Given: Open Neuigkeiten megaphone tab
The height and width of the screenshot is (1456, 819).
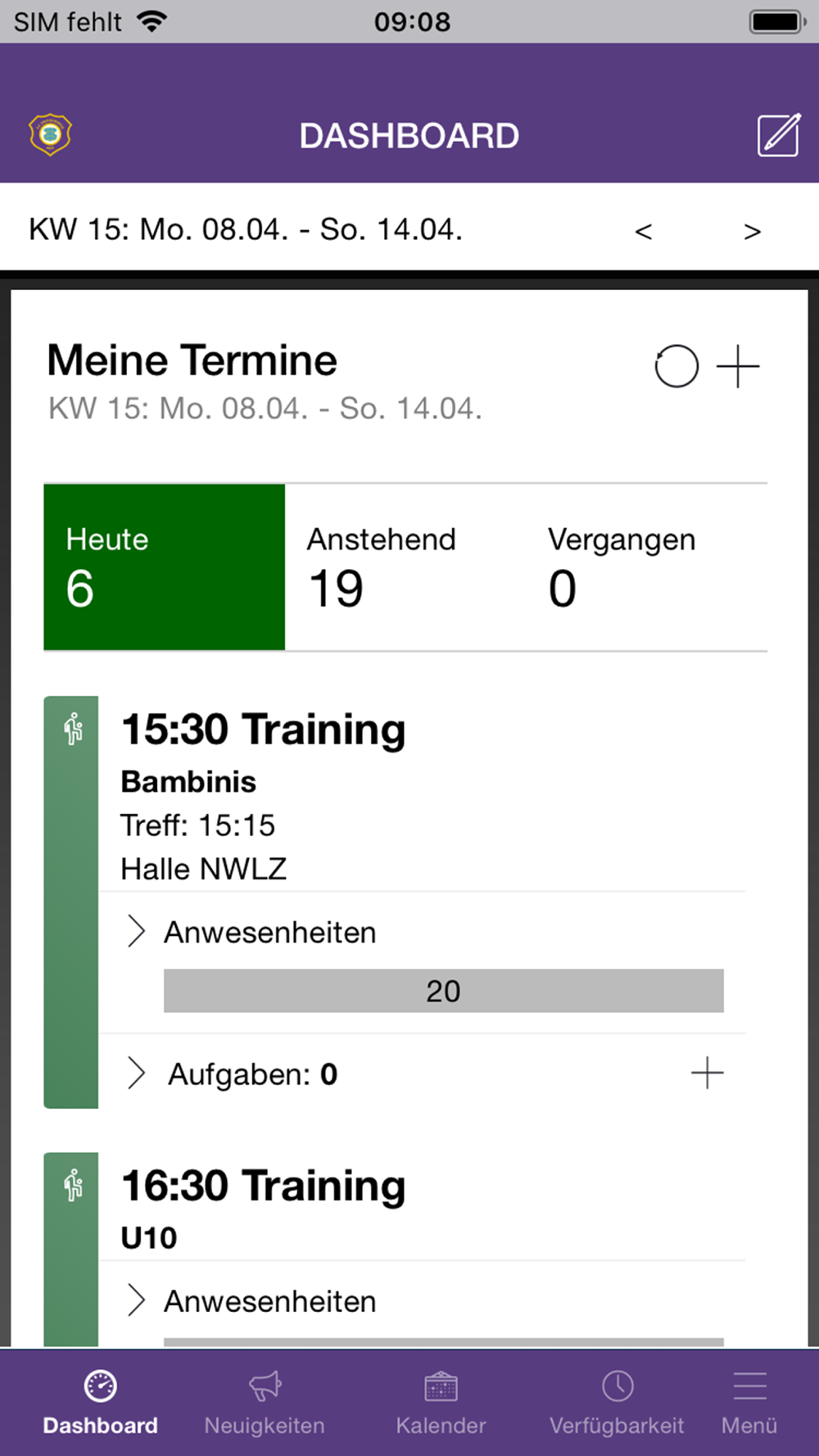Looking at the screenshot, I should click(x=265, y=1402).
